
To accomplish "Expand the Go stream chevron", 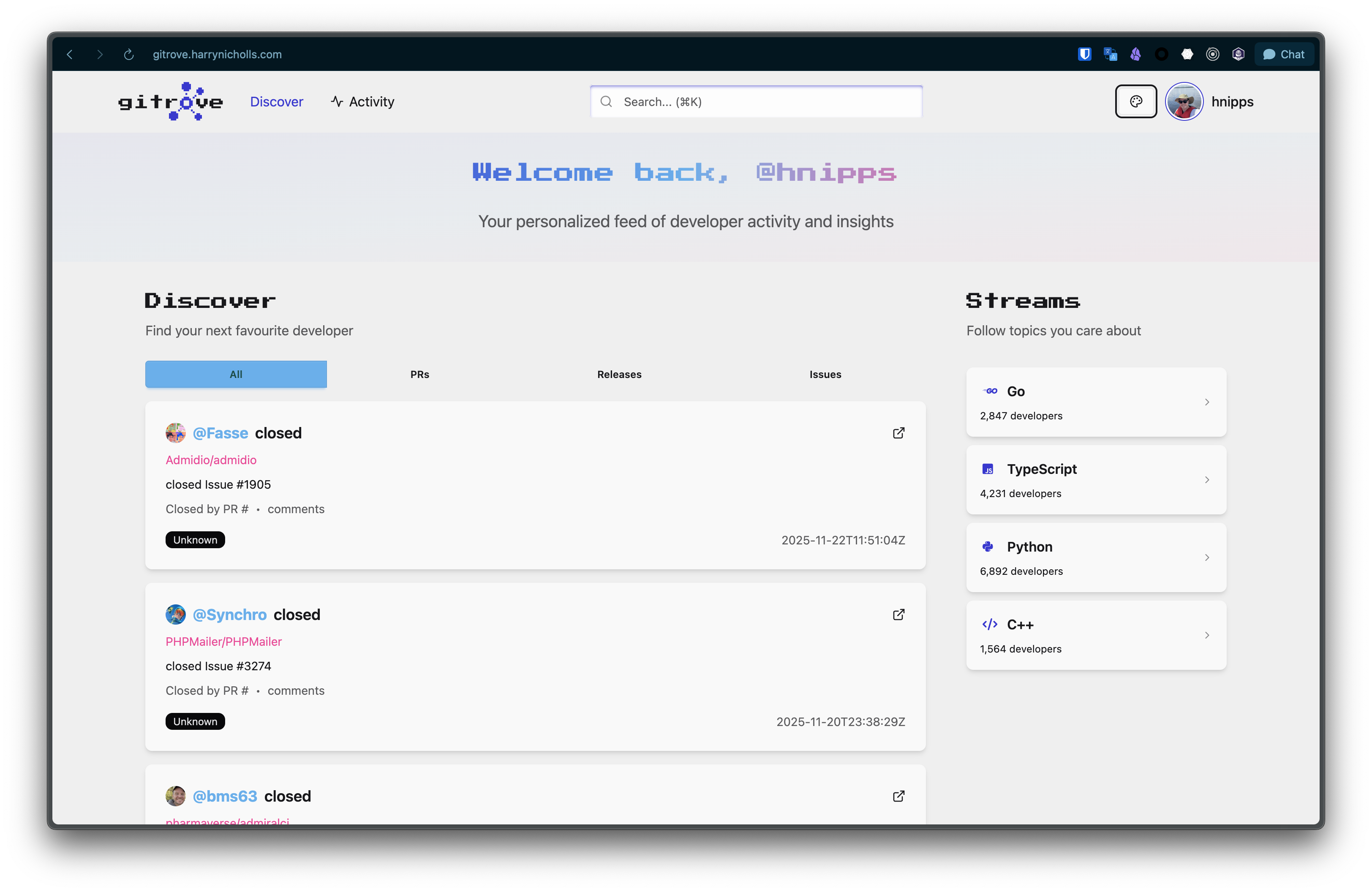I will (1206, 402).
